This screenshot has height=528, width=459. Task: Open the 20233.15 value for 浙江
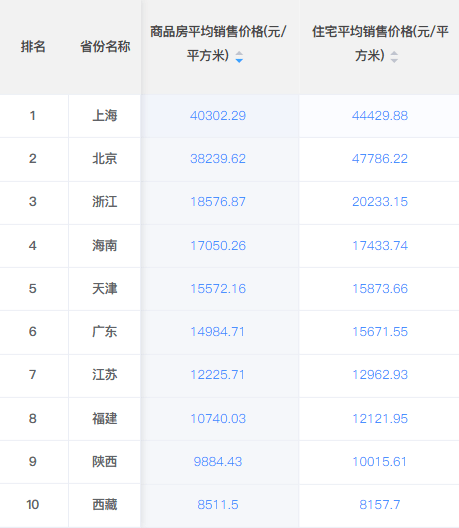(x=380, y=202)
